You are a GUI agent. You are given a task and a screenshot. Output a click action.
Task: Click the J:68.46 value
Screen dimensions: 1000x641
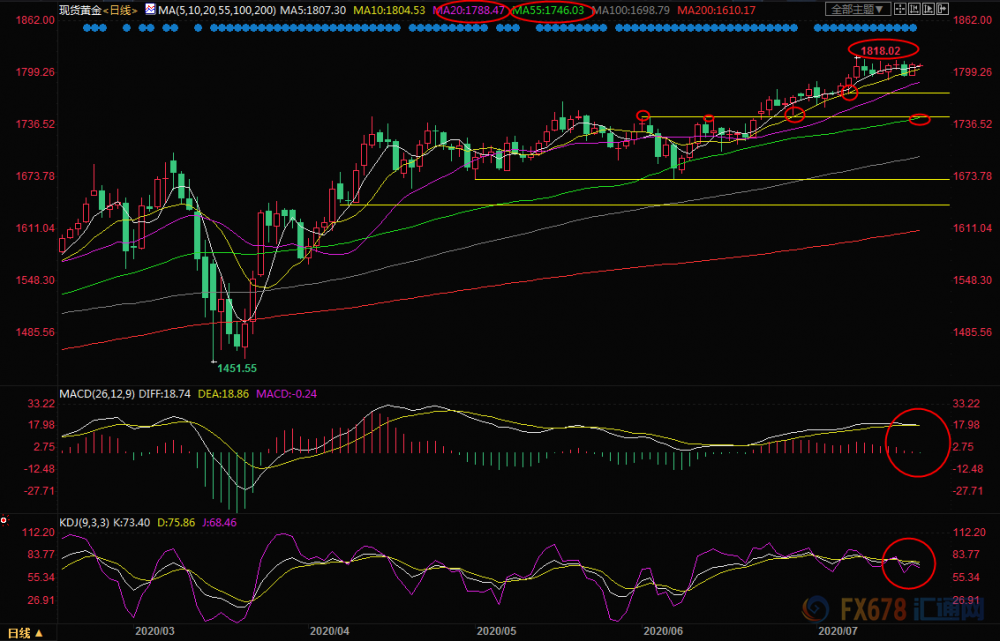(x=219, y=523)
